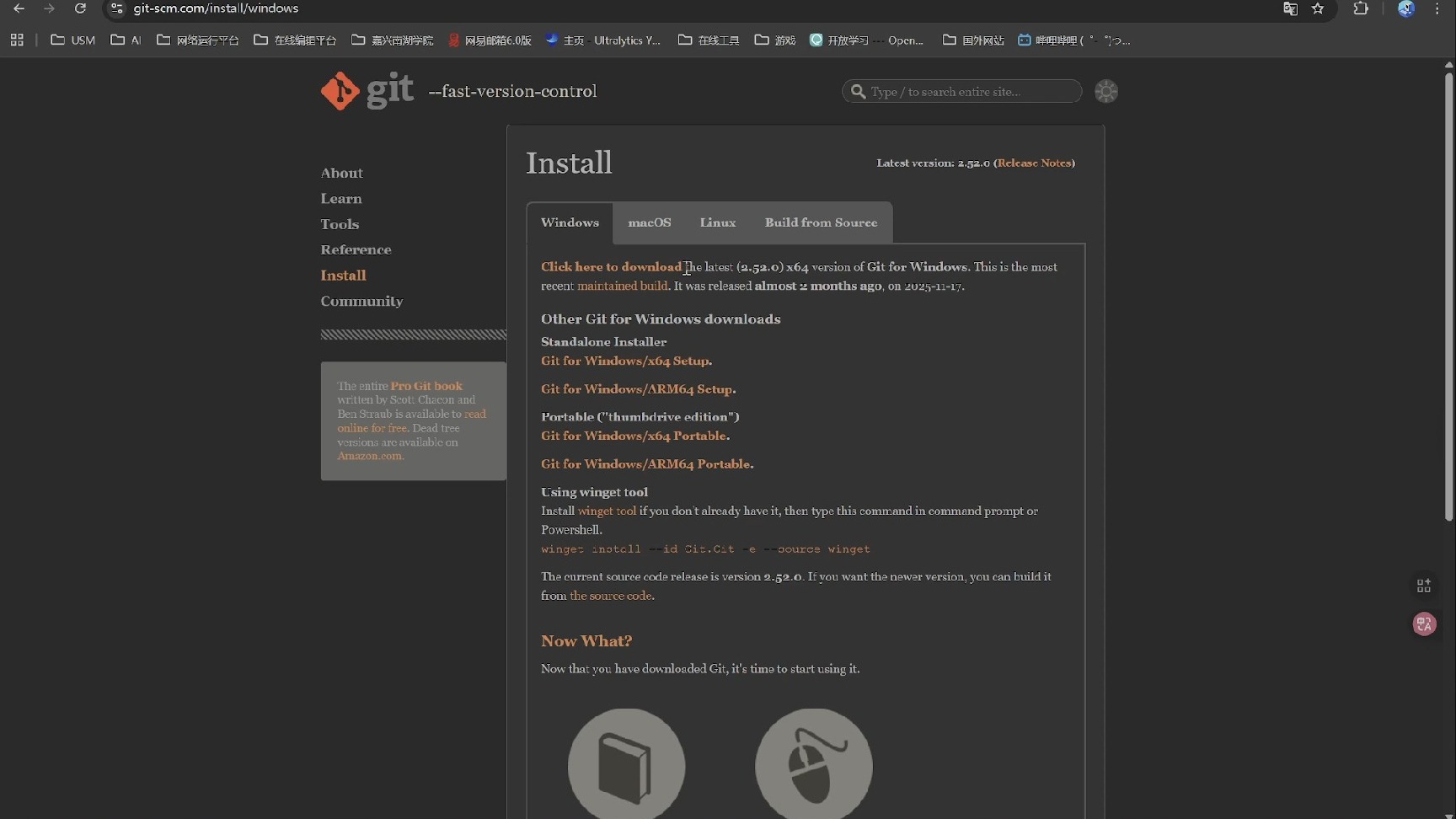This screenshot has height=819, width=1456.
Task: Focus the site search input field
Action: point(961,91)
